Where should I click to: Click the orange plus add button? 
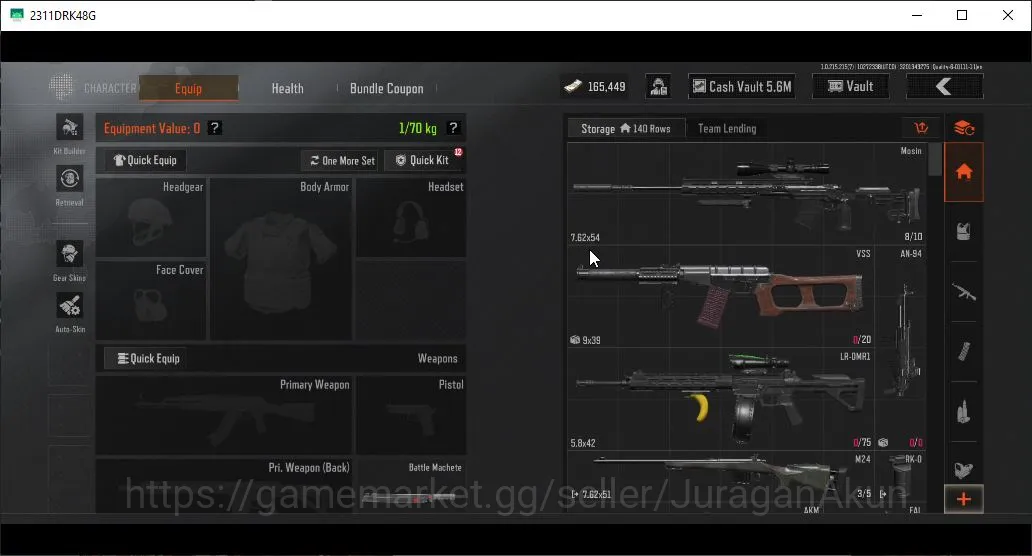[964, 499]
